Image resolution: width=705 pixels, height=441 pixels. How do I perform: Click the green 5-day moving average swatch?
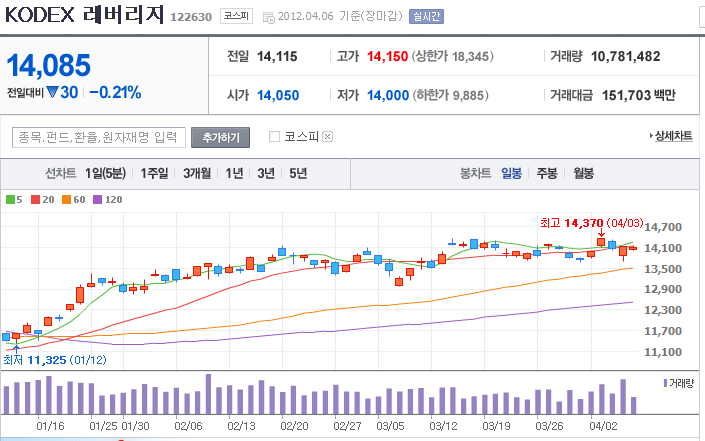pos(10,199)
